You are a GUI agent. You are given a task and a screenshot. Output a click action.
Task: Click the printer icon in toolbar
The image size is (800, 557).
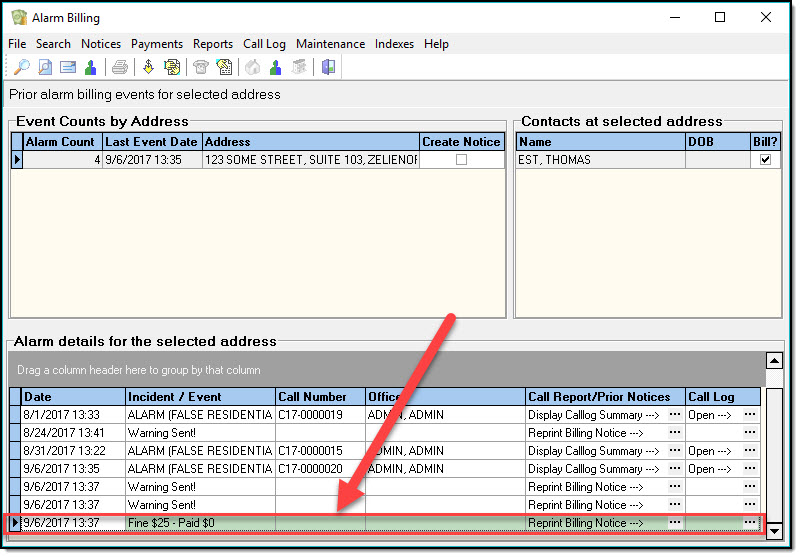[x=120, y=67]
